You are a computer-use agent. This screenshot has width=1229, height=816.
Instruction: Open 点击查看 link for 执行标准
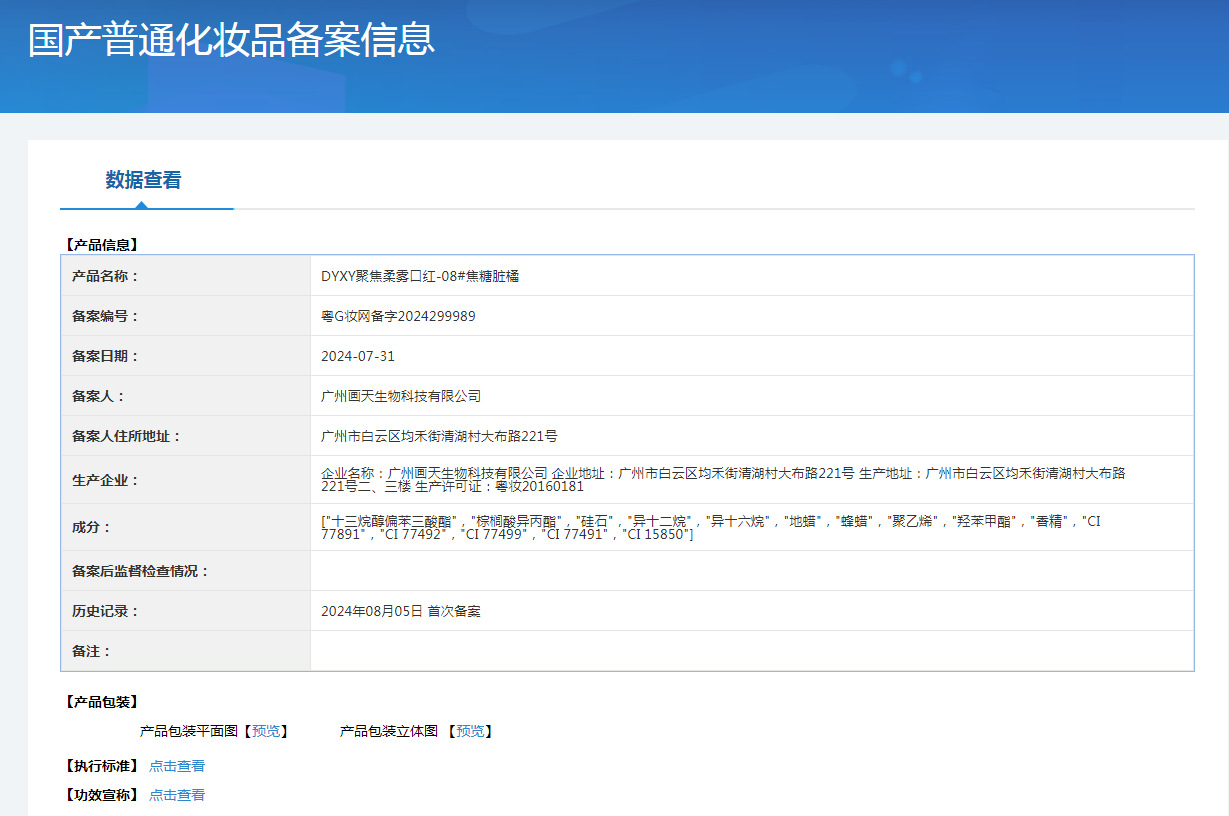coord(177,766)
